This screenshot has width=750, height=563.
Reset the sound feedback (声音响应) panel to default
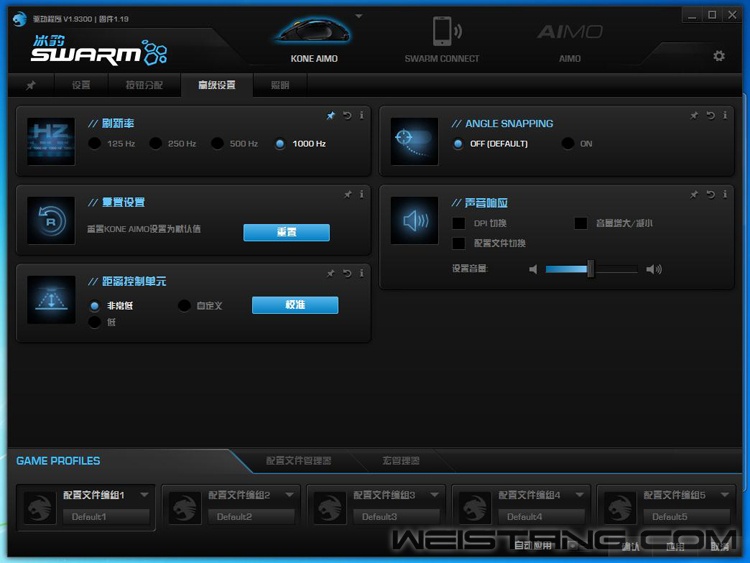point(710,194)
